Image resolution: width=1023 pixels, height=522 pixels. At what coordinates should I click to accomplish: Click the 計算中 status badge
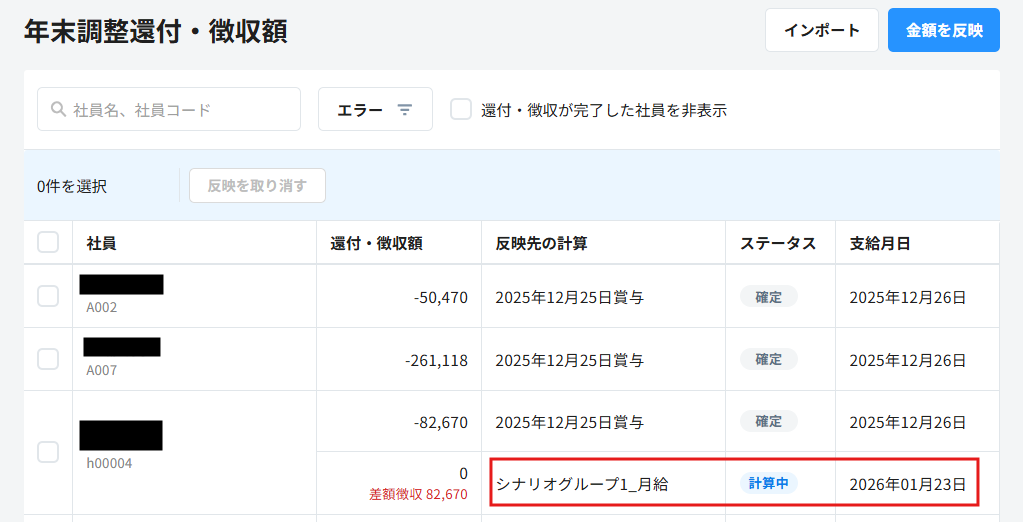(769, 484)
